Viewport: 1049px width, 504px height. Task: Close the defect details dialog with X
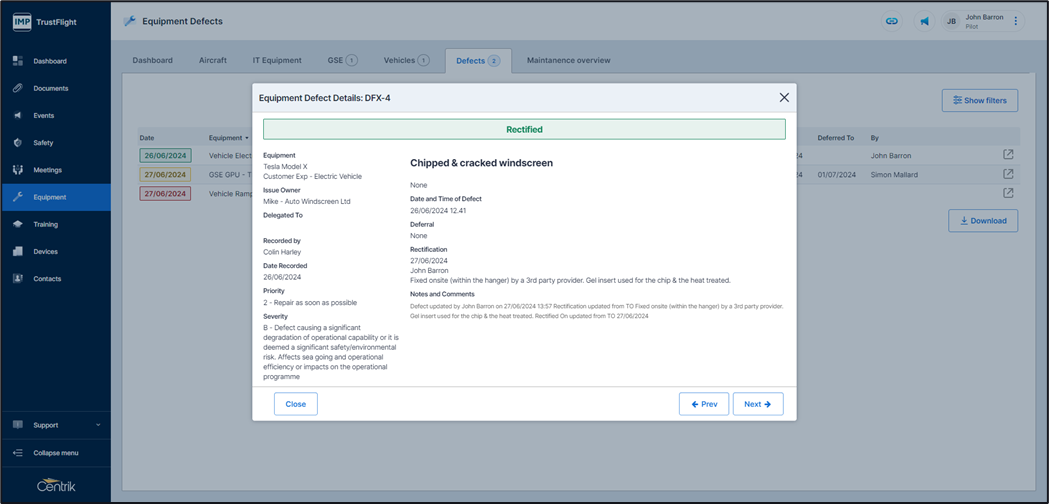tap(784, 98)
